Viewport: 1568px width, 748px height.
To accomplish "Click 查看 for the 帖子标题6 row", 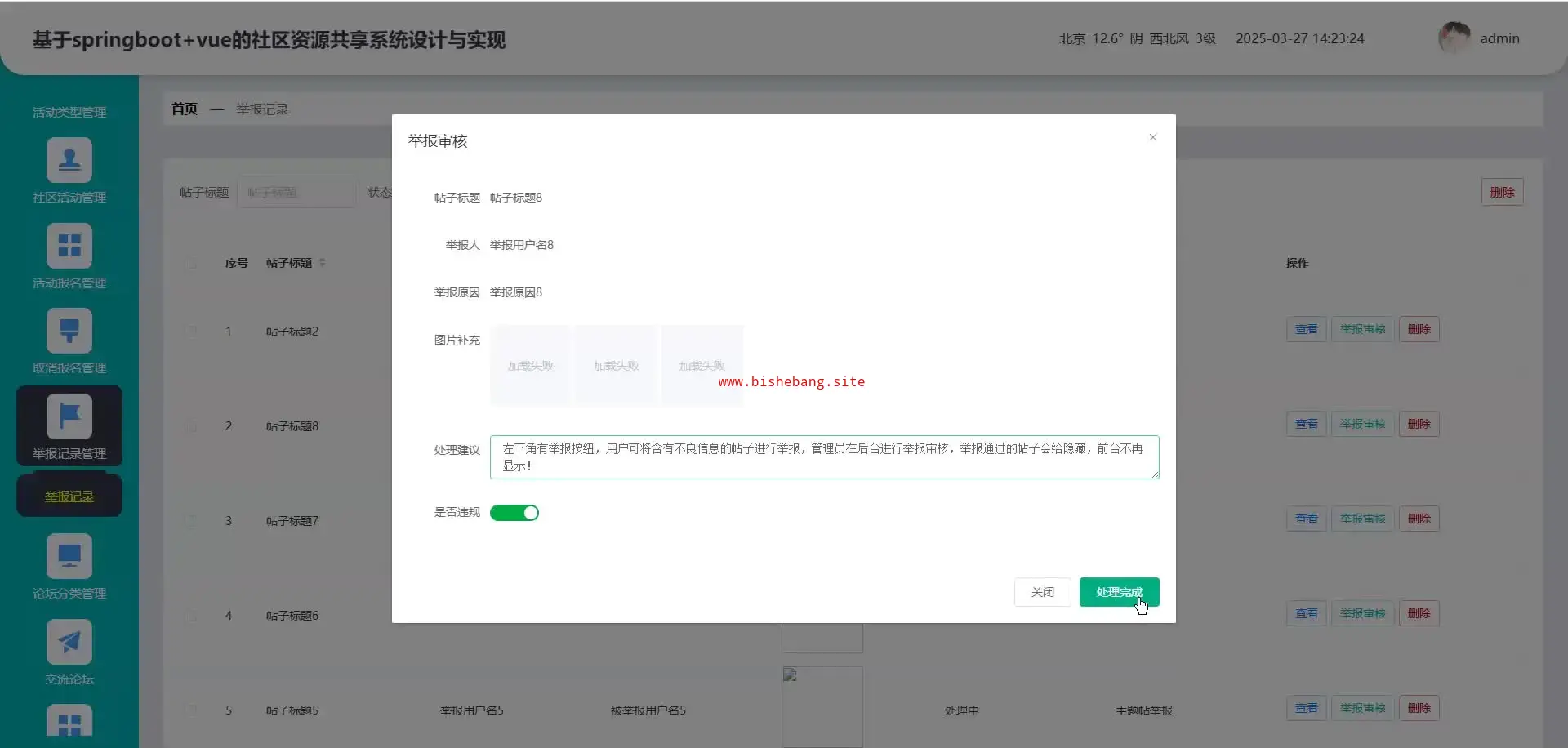I will tap(1306, 613).
